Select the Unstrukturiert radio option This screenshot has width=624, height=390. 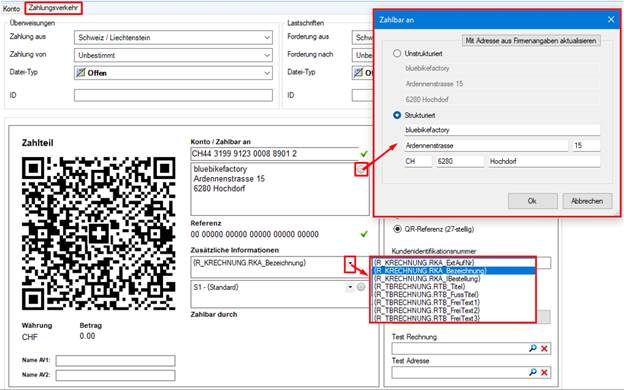click(397, 53)
